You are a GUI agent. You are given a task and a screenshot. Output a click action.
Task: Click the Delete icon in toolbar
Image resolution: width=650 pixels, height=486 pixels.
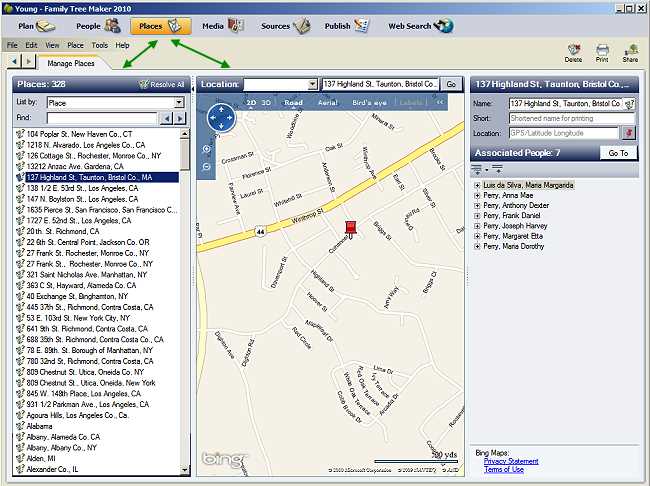573,53
